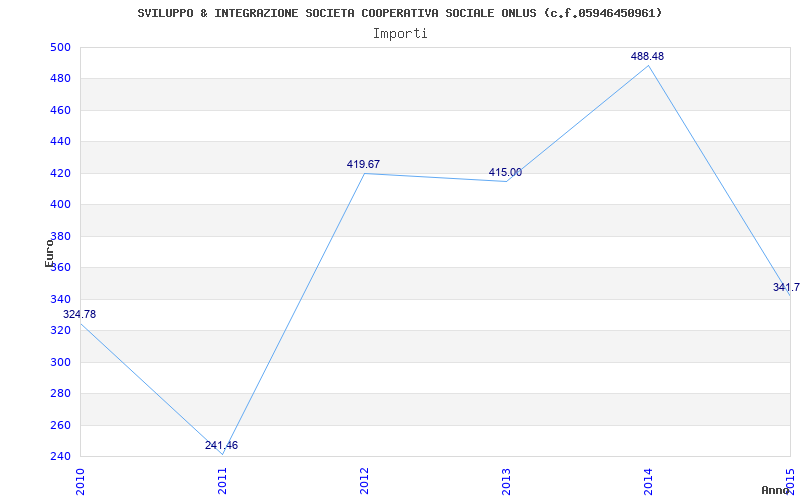800x500 pixels.
Task: Click the 240 y-axis tick label
Action: tap(60, 457)
